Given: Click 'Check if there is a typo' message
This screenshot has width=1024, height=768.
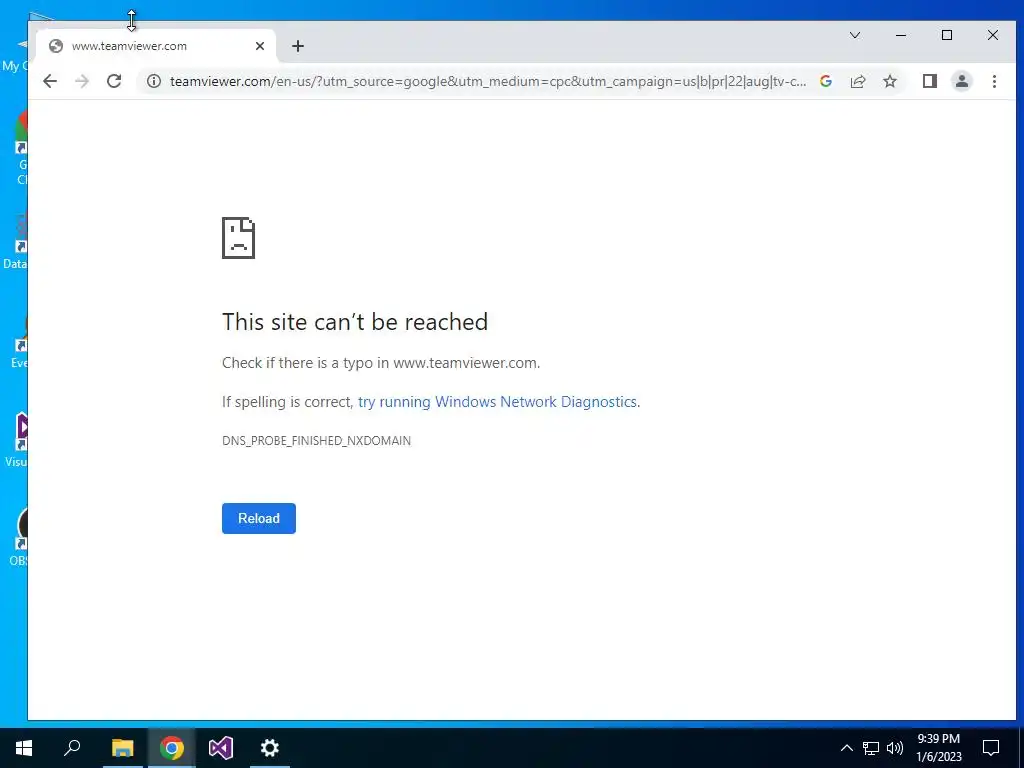Looking at the screenshot, I should (x=381, y=363).
